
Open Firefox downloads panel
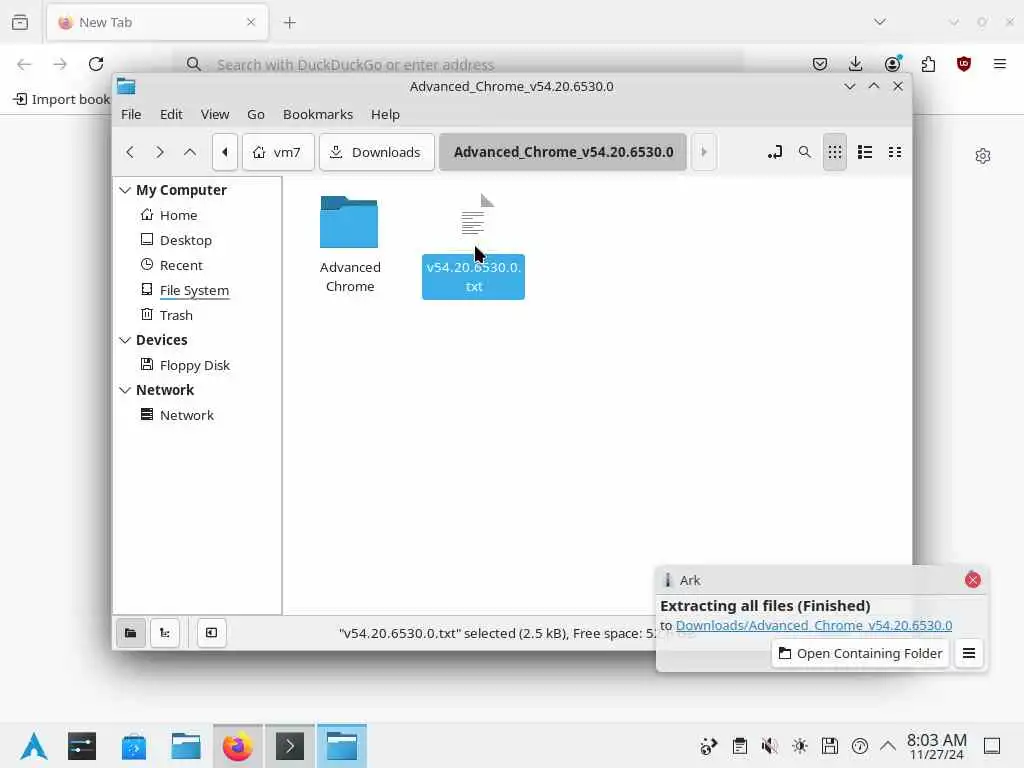tap(856, 64)
